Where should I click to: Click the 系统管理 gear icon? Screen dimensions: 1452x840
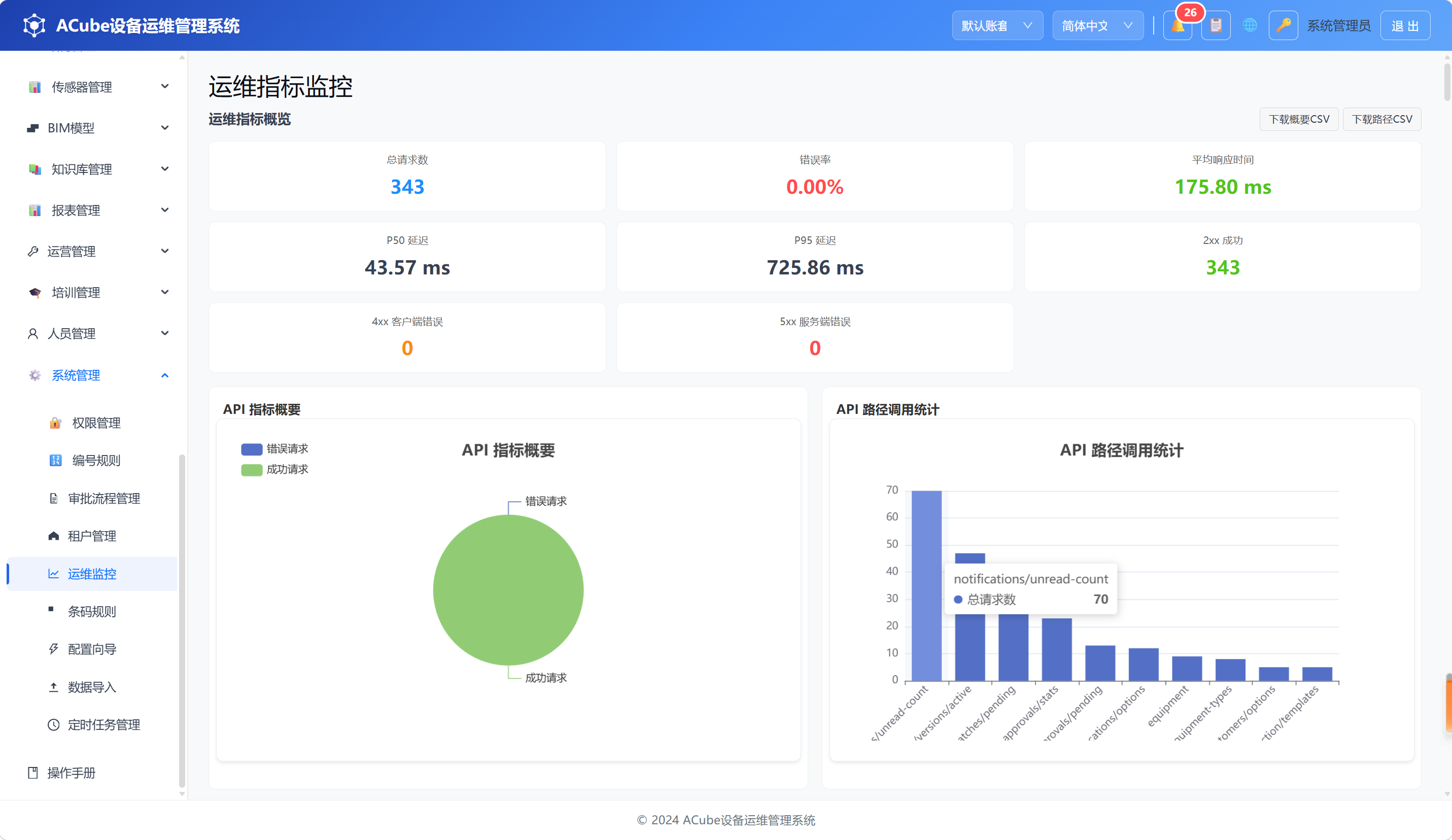click(34, 375)
